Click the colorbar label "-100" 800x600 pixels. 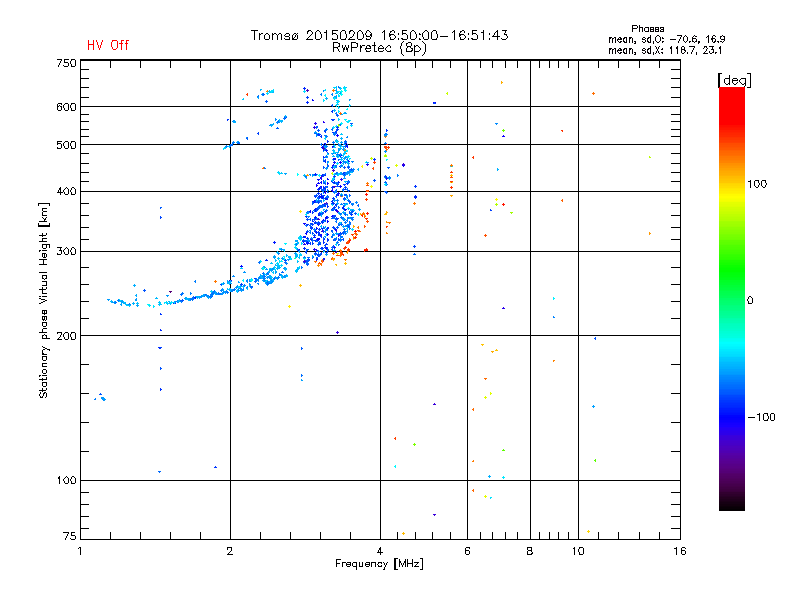(x=761, y=417)
